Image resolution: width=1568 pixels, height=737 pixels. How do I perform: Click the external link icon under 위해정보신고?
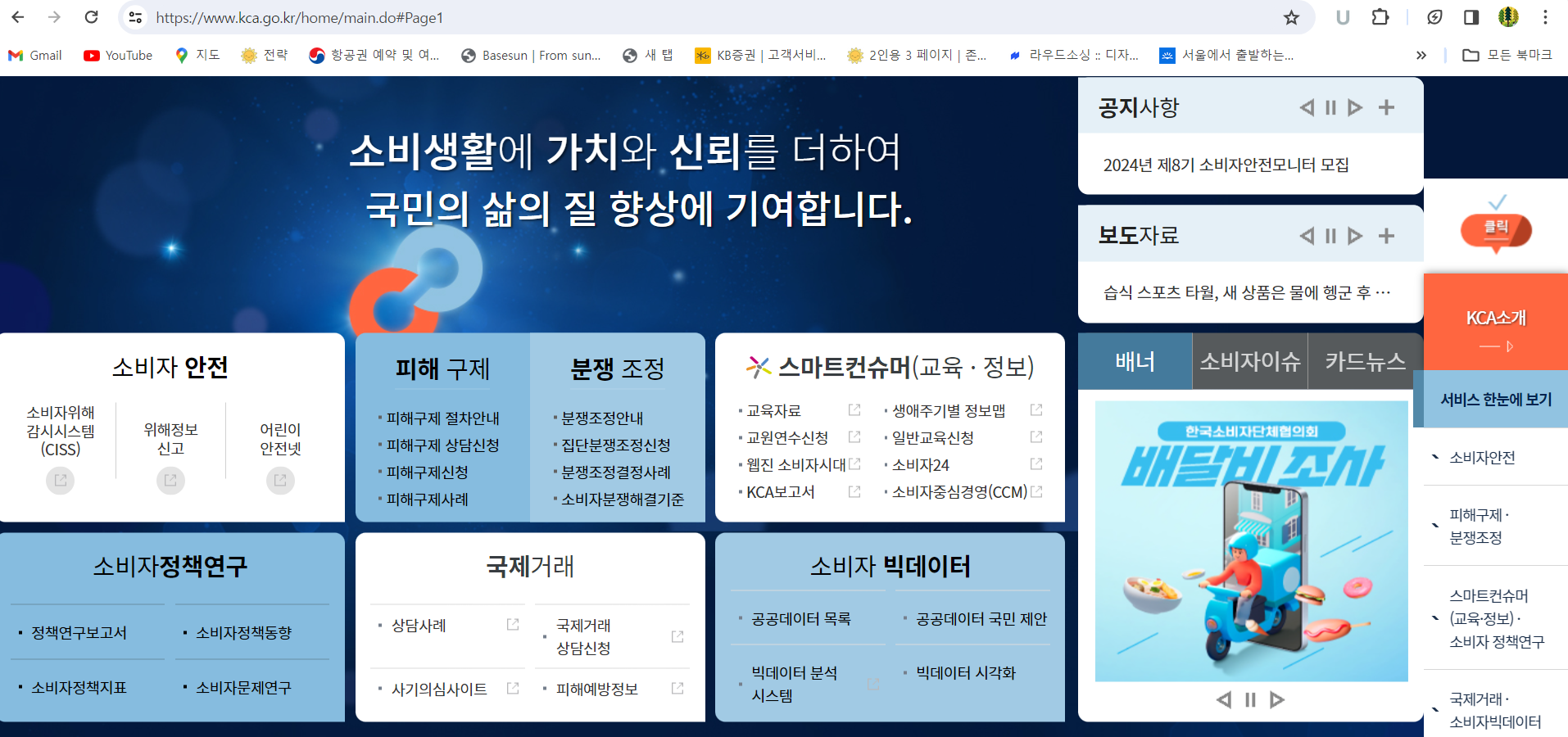[x=170, y=481]
